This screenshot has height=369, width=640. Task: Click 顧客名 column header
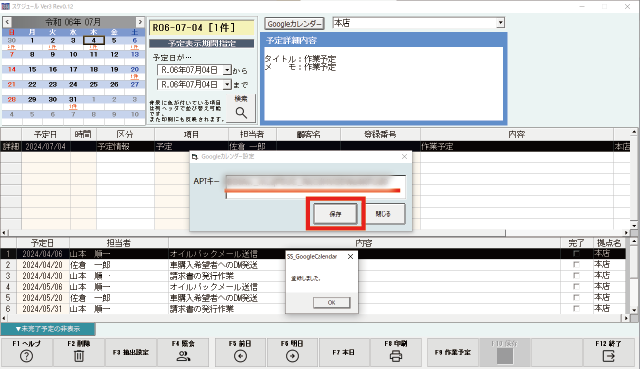coord(309,134)
